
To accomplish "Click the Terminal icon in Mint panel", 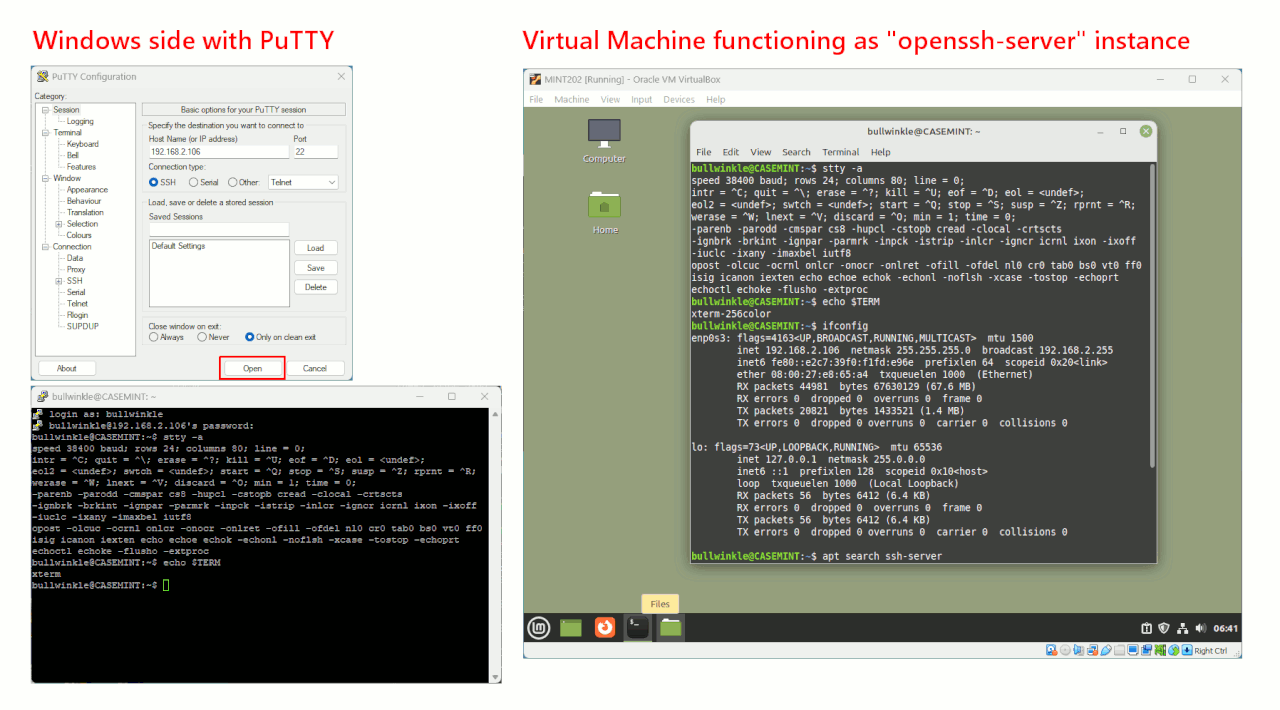I will (x=637, y=628).
